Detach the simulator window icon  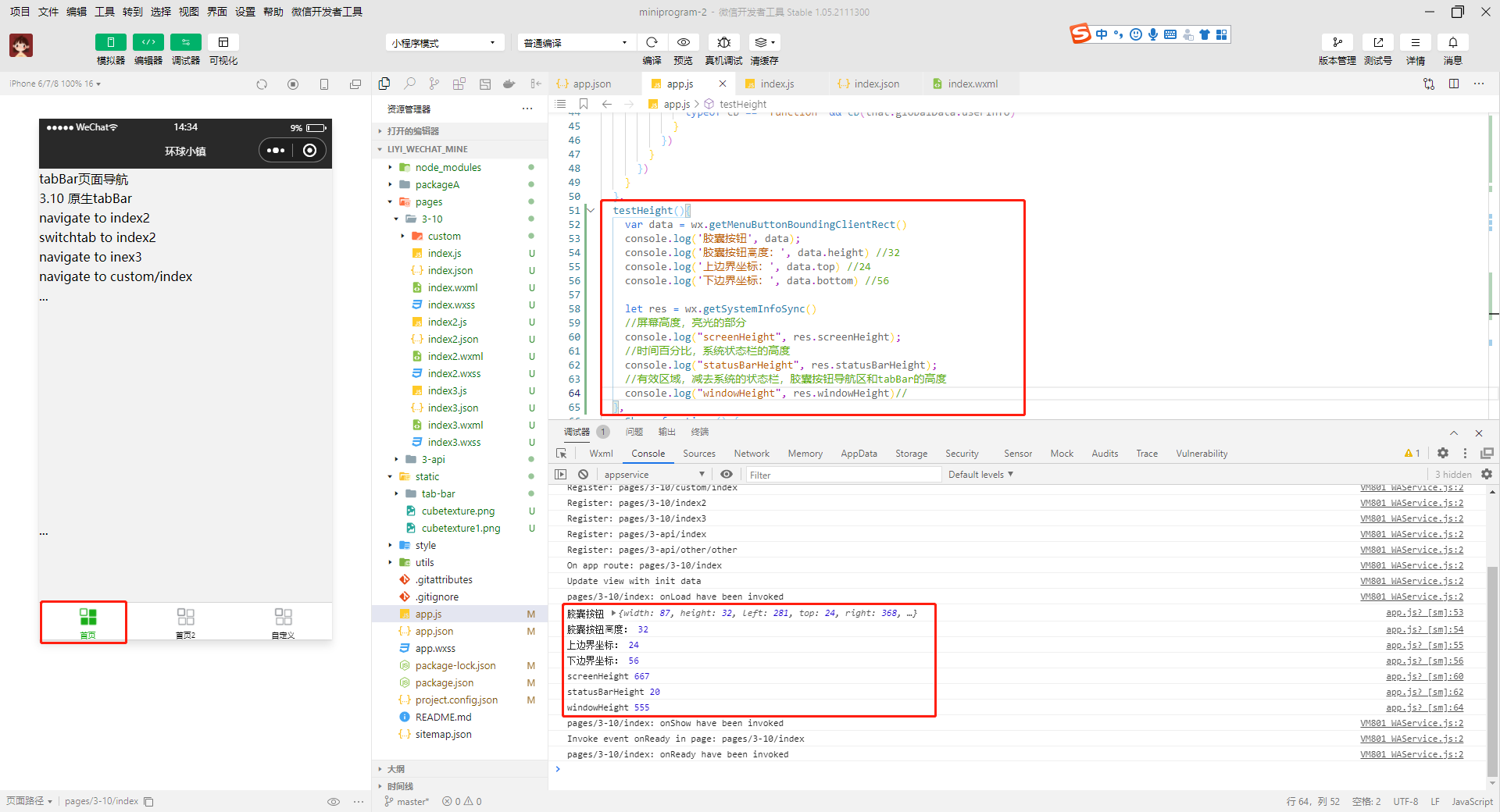tap(355, 84)
